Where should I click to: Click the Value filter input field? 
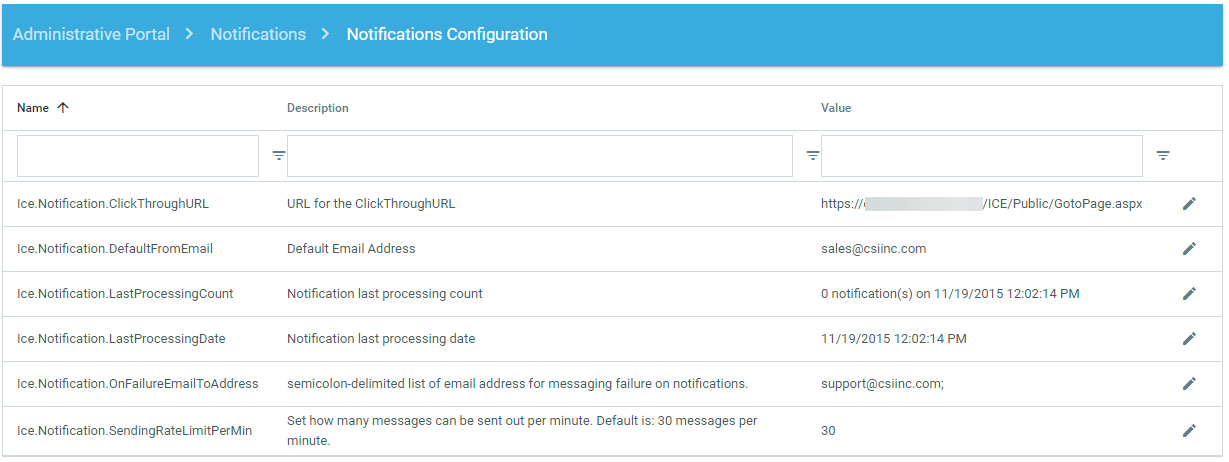point(981,156)
